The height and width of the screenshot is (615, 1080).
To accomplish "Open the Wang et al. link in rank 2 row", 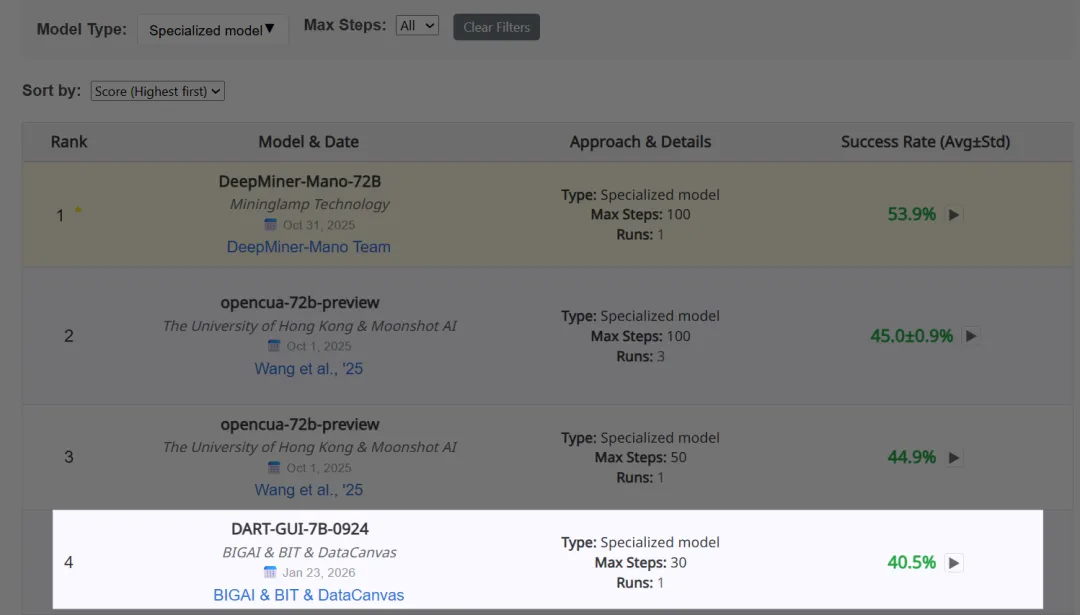I will click(308, 369).
